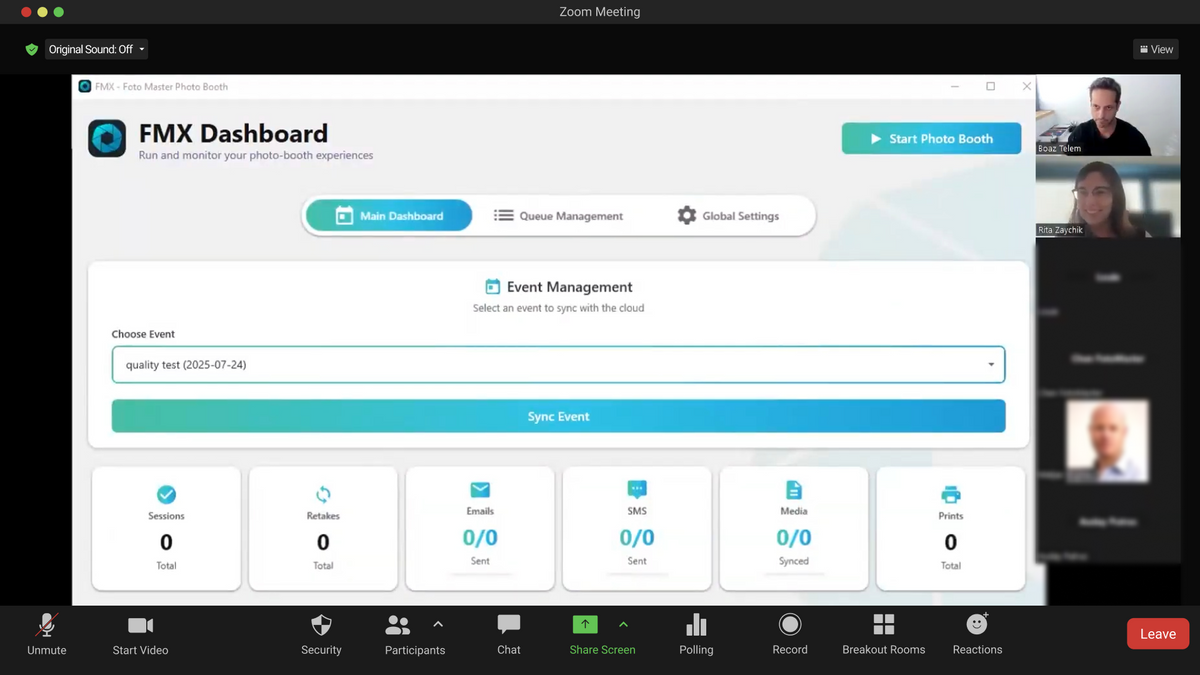Click the Event Management calendar icon
1200x675 pixels.
click(x=492, y=287)
